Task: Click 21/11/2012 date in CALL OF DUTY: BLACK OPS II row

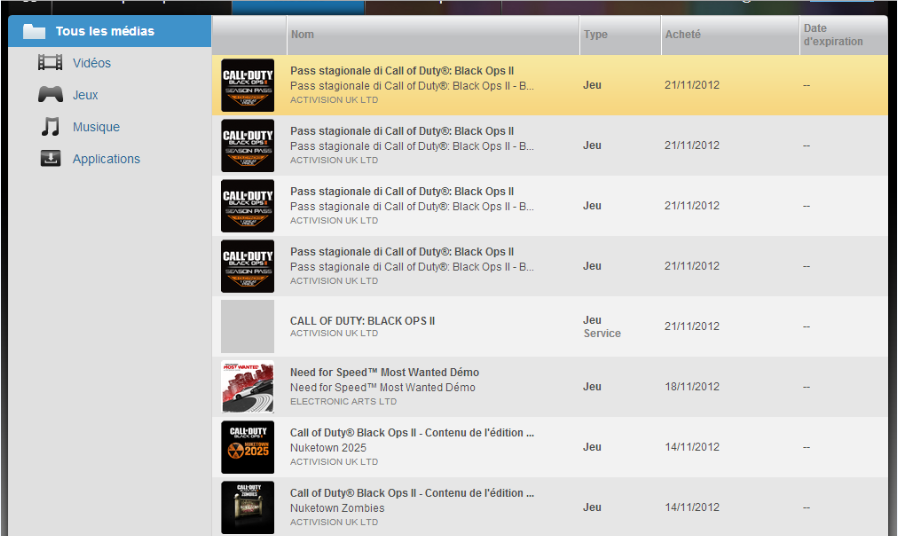Action: click(692, 326)
